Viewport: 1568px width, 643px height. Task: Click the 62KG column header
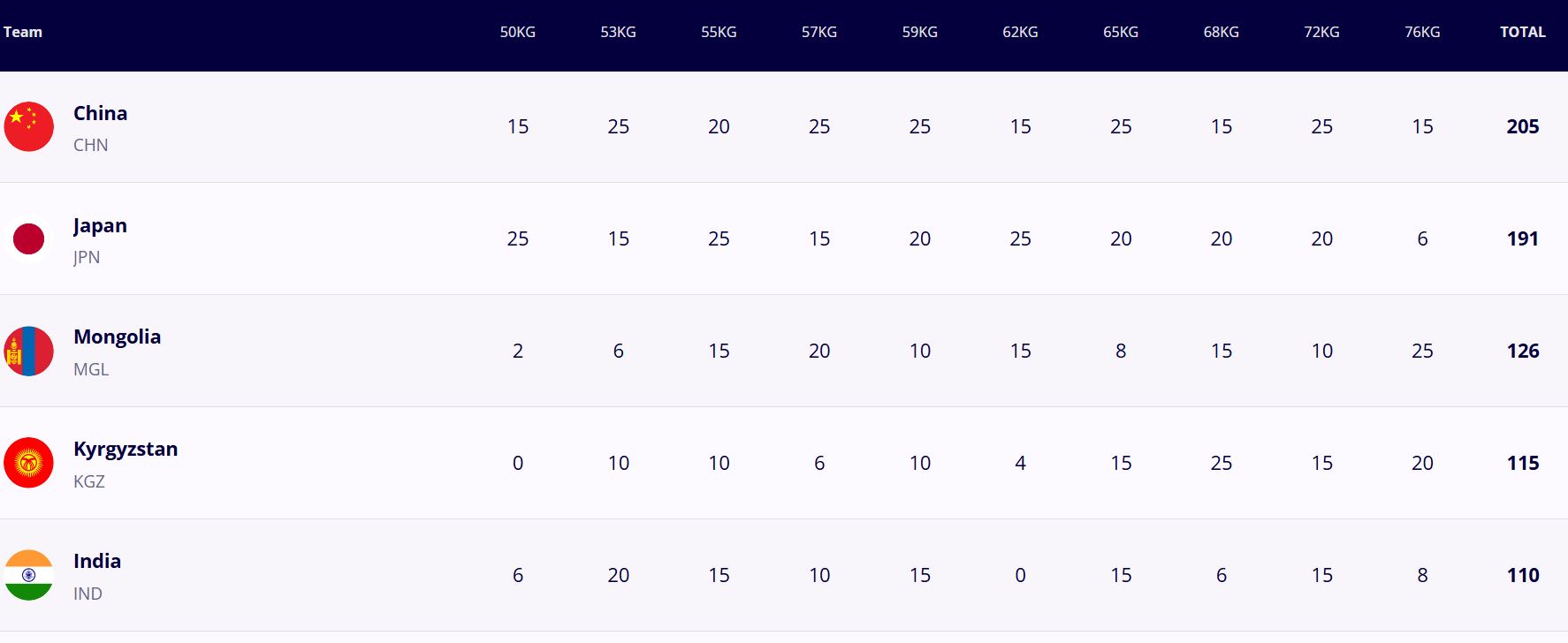click(x=1020, y=32)
